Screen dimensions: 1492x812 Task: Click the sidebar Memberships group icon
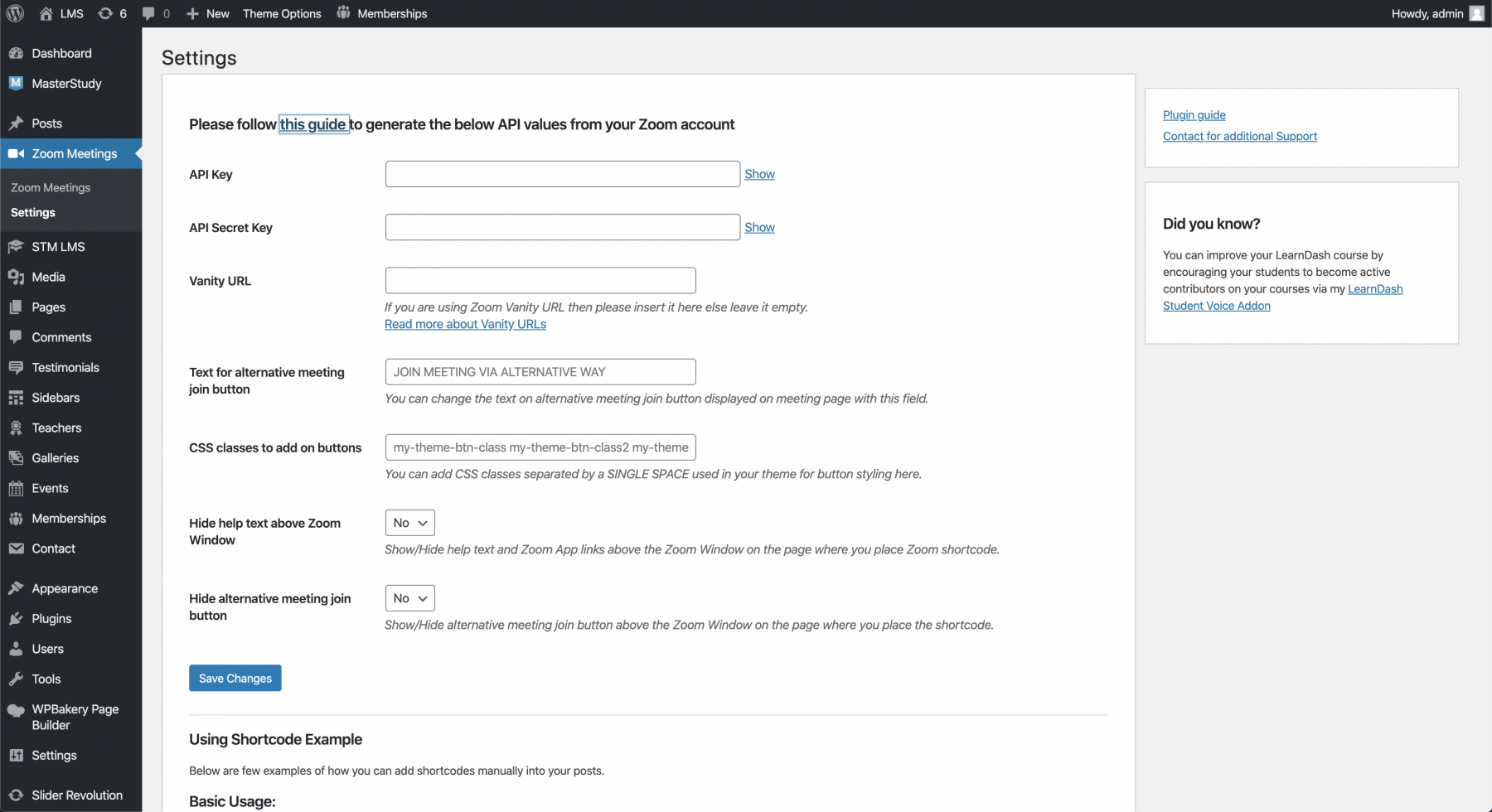click(x=16, y=518)
